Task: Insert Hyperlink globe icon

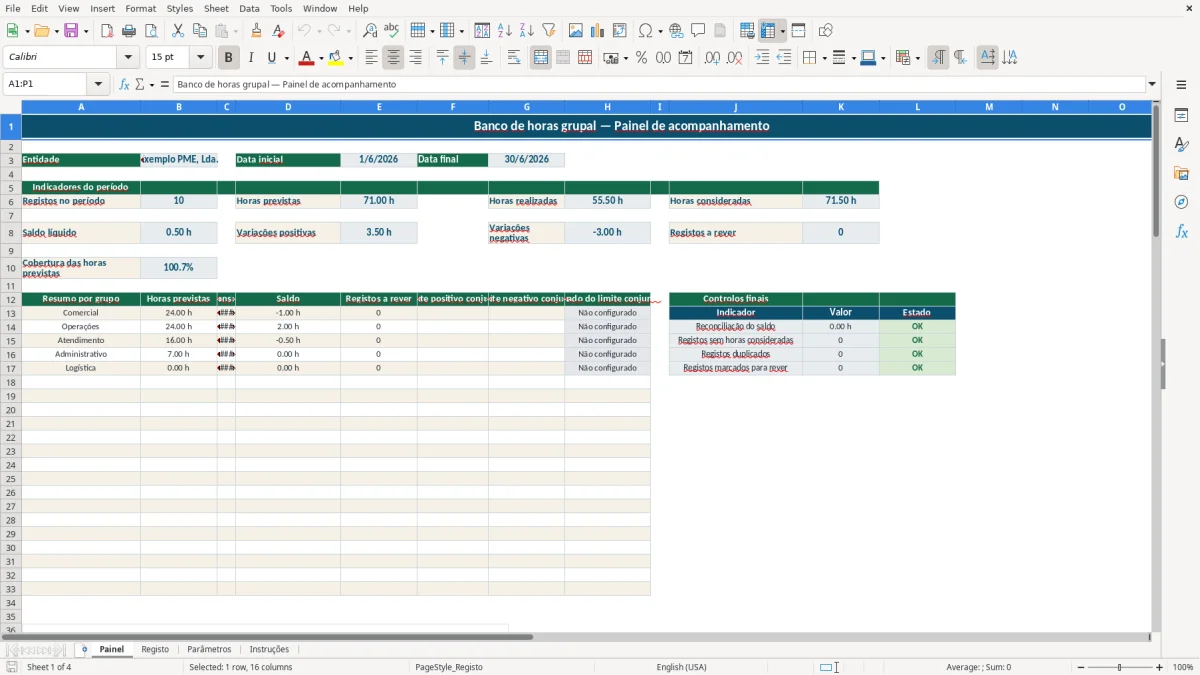Action: [x=676, y=31]
